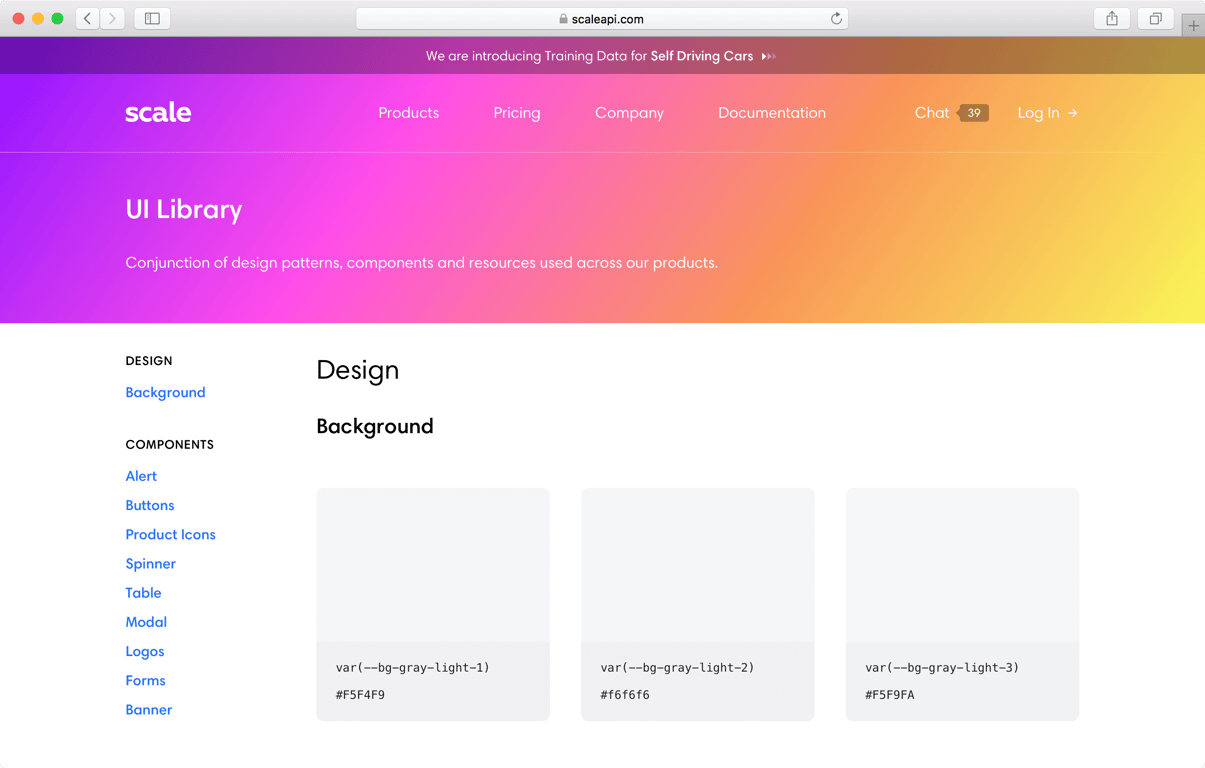Viewport: 1205px width, 768px height.
Task: Click the COMPONENTS sidebar label
Action: [x=170, y=444]
